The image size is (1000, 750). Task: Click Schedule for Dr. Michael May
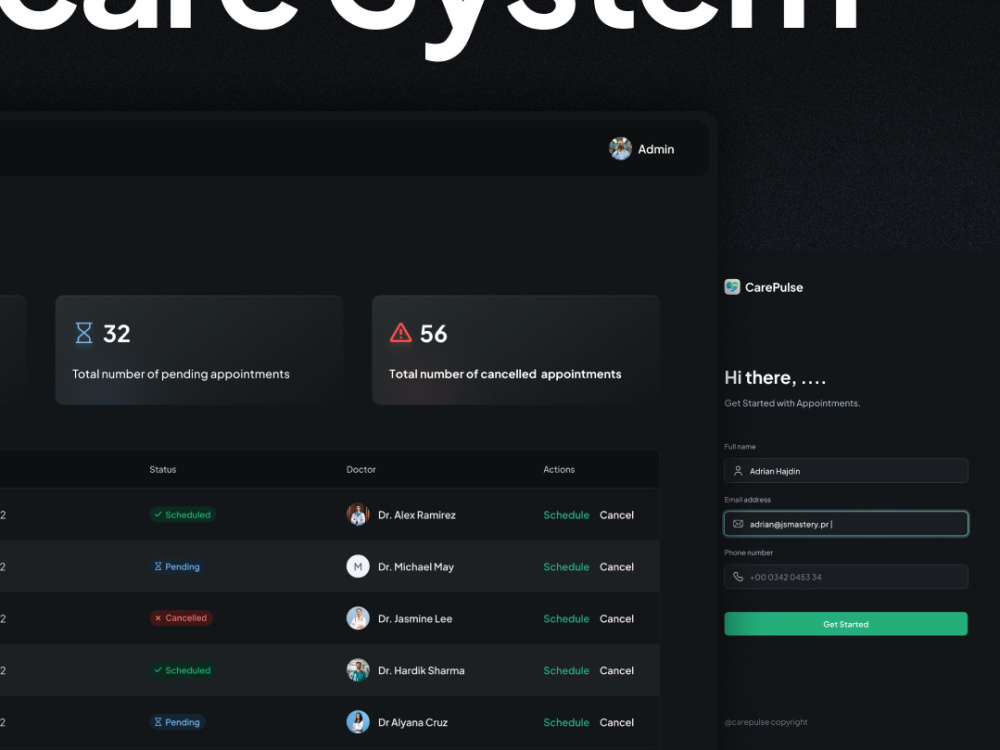point(566,566)
